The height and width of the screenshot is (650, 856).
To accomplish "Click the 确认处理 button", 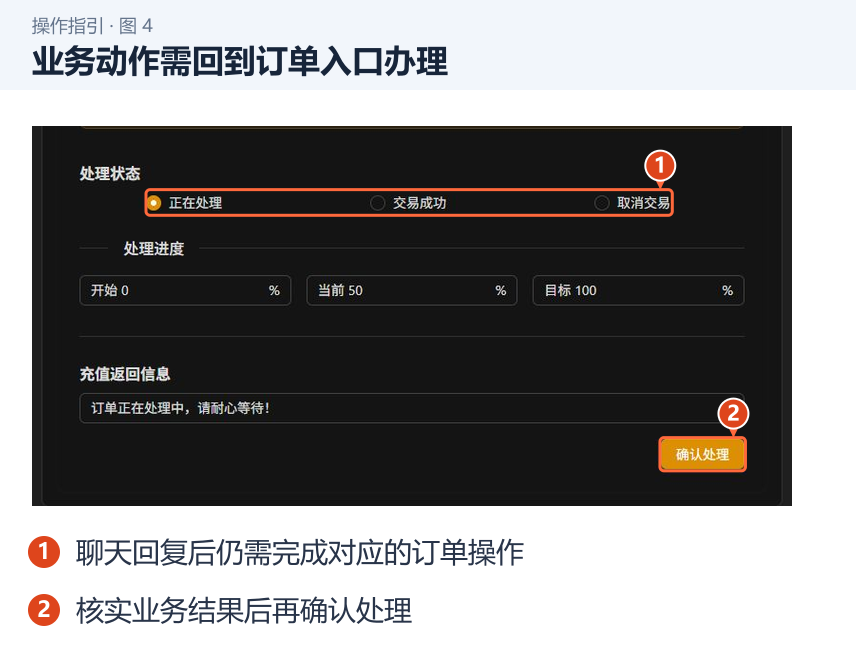I will [702, 455].
